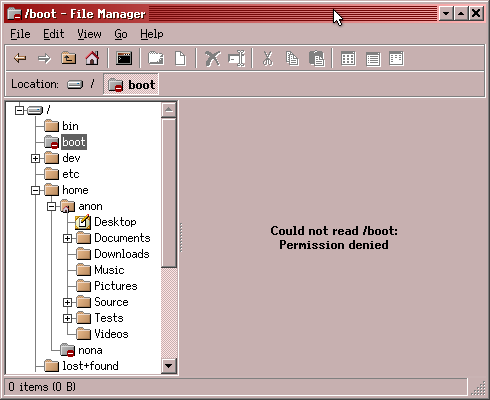Viewport: 490px width, 400px height.
Task: Click the forward arrow toolbar icon
Action: tap(44, 59)
